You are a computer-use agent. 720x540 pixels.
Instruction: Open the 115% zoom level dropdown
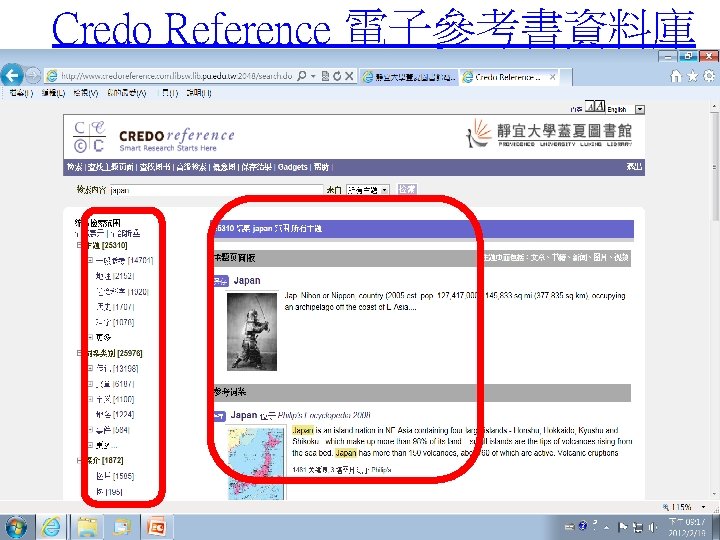click(x=703, y=507)
